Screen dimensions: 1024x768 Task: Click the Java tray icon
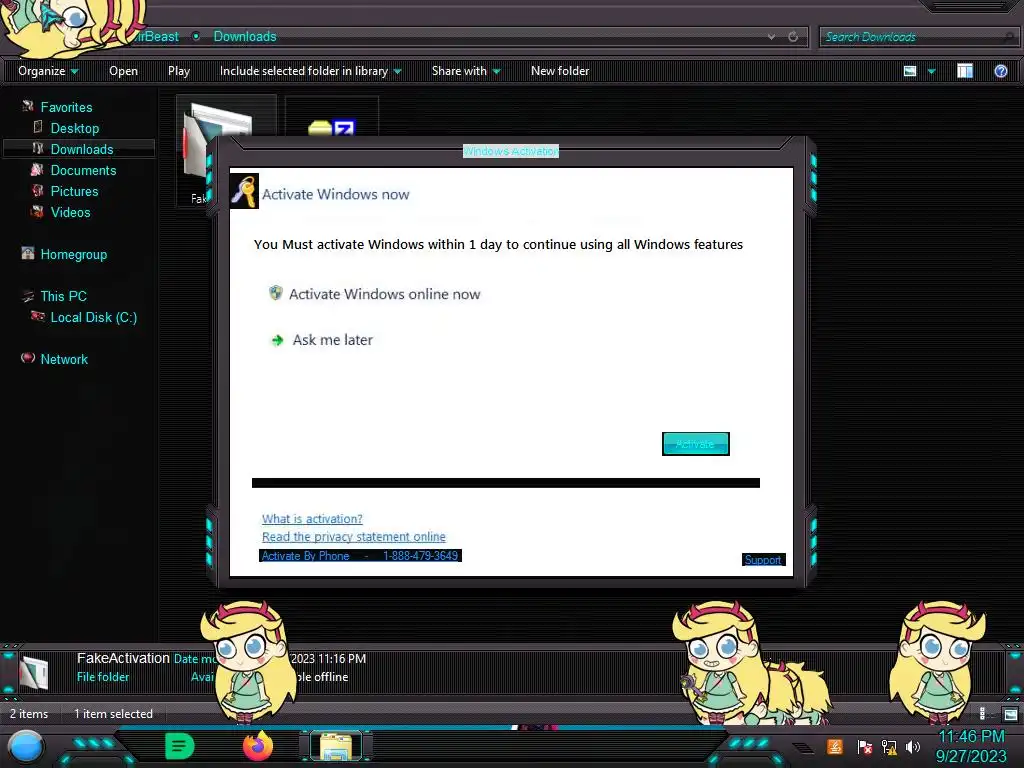835,746
